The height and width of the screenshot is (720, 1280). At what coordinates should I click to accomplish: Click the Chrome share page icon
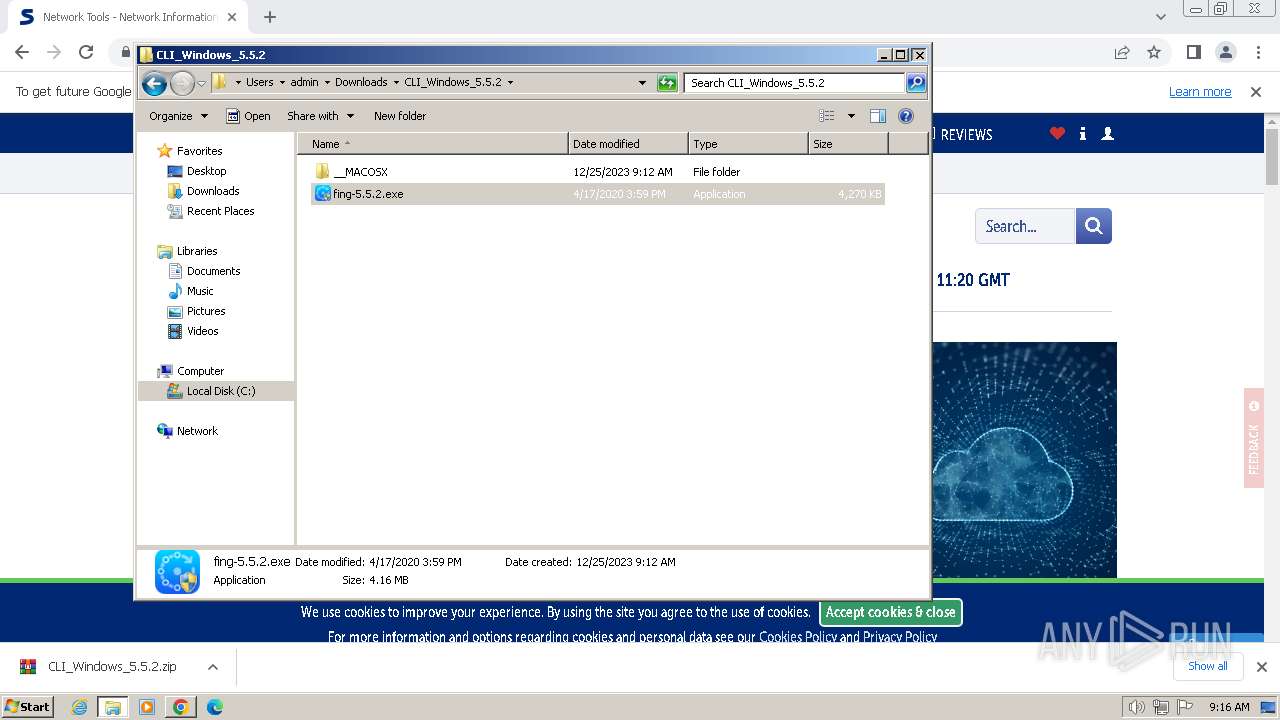[x=1122, y=52]
